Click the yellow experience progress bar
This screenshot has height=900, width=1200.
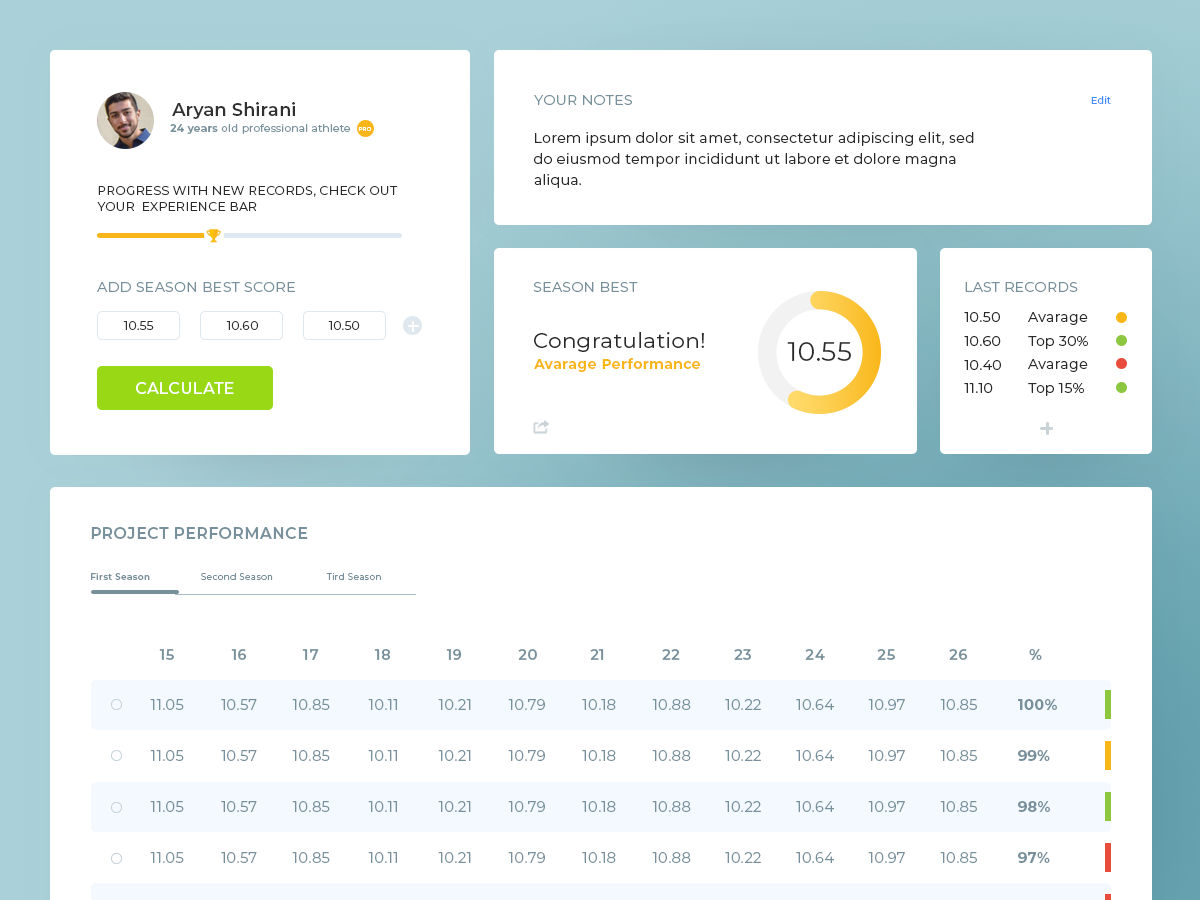point(150,235)
